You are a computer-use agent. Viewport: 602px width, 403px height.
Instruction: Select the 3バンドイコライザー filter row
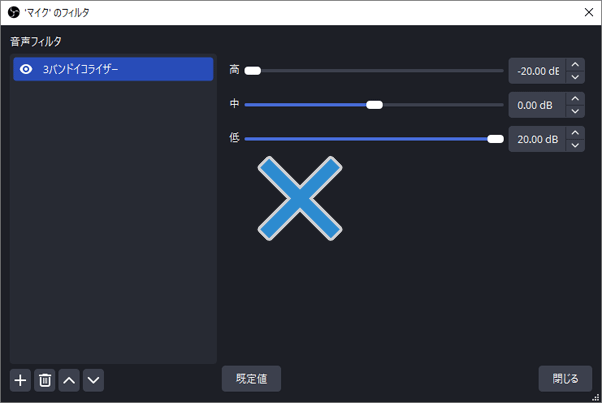pyautogui.click(x=113, y=69)
